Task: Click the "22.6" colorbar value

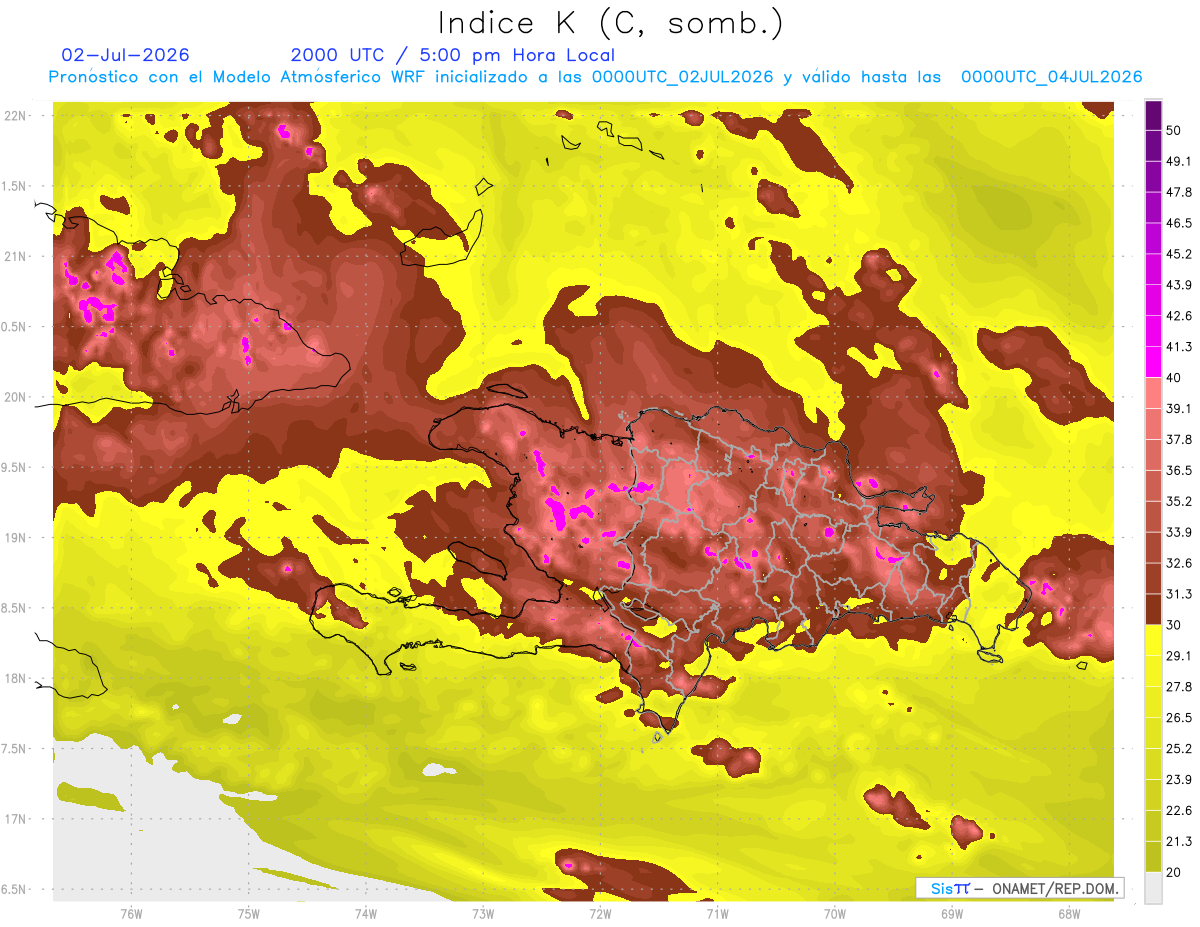Action: (x=1179, y=811)
